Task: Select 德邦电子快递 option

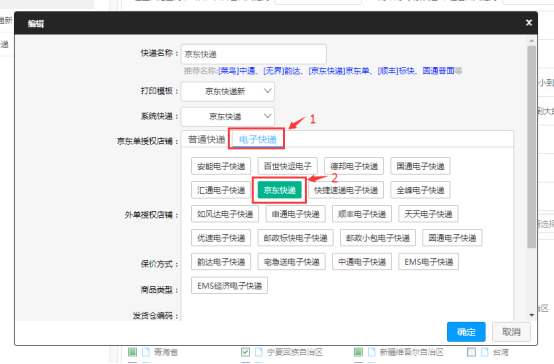Action: click(x=354, y=166)
